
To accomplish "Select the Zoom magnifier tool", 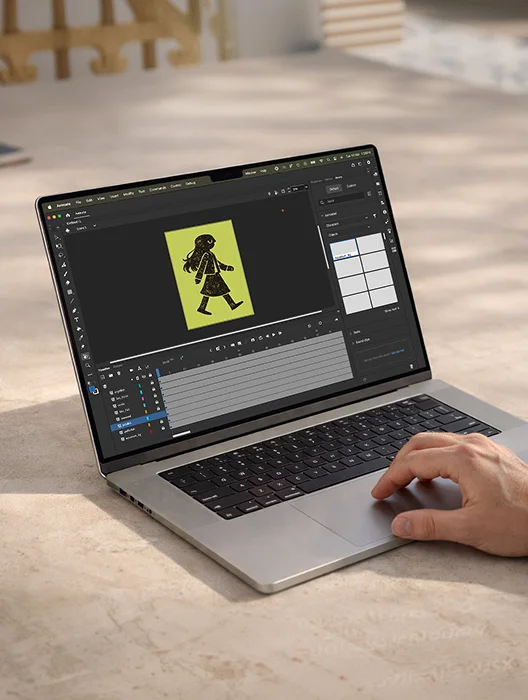I will [x=87, y=365].
